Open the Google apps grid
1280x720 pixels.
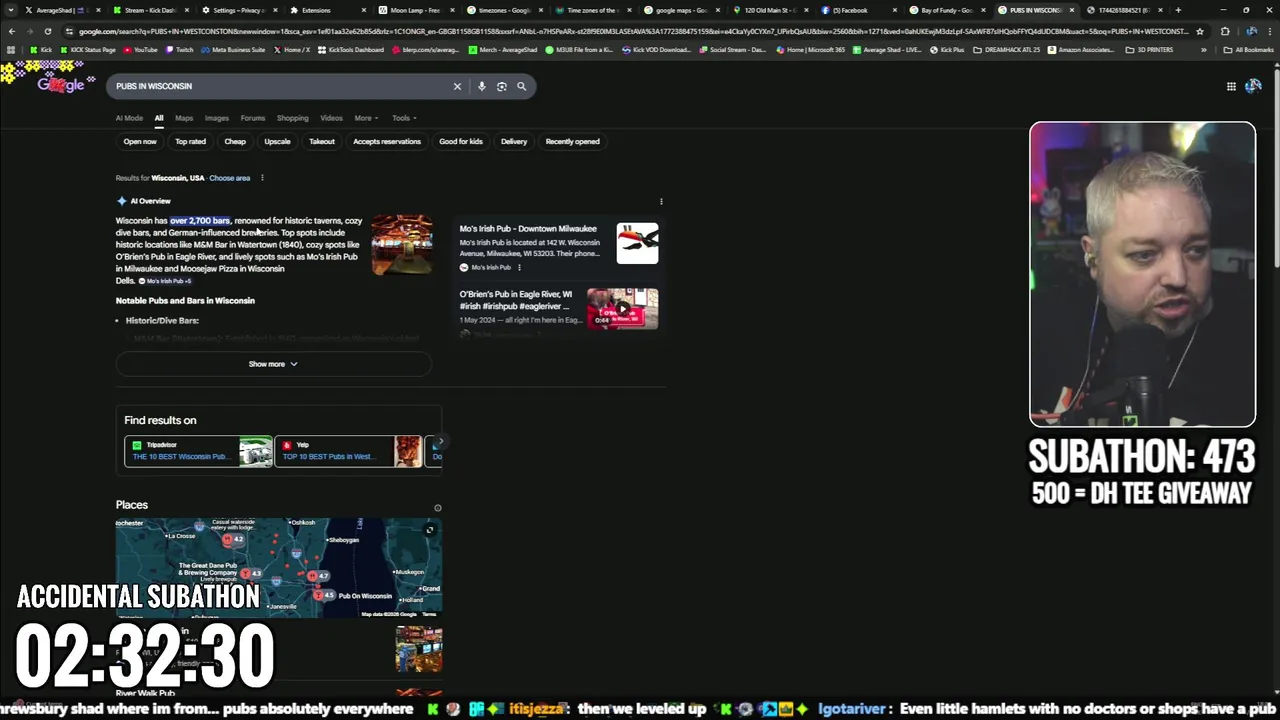coord(1231,86)
